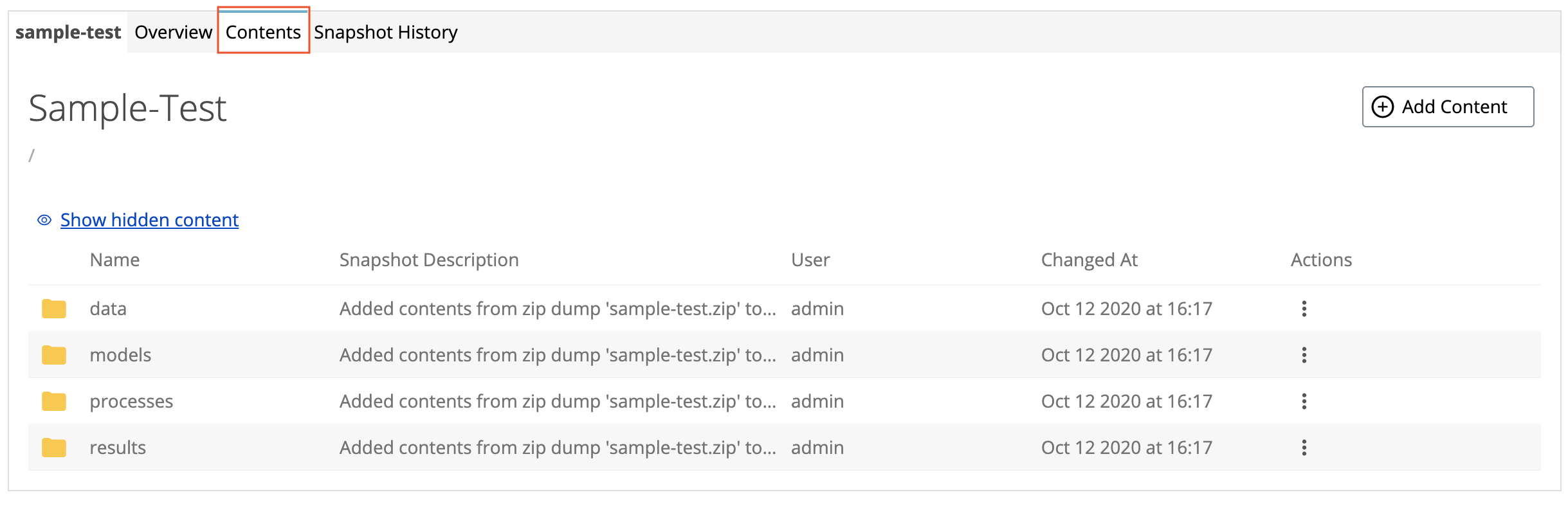
Task: Open the actions menu for models
Action: [1304, 355]
